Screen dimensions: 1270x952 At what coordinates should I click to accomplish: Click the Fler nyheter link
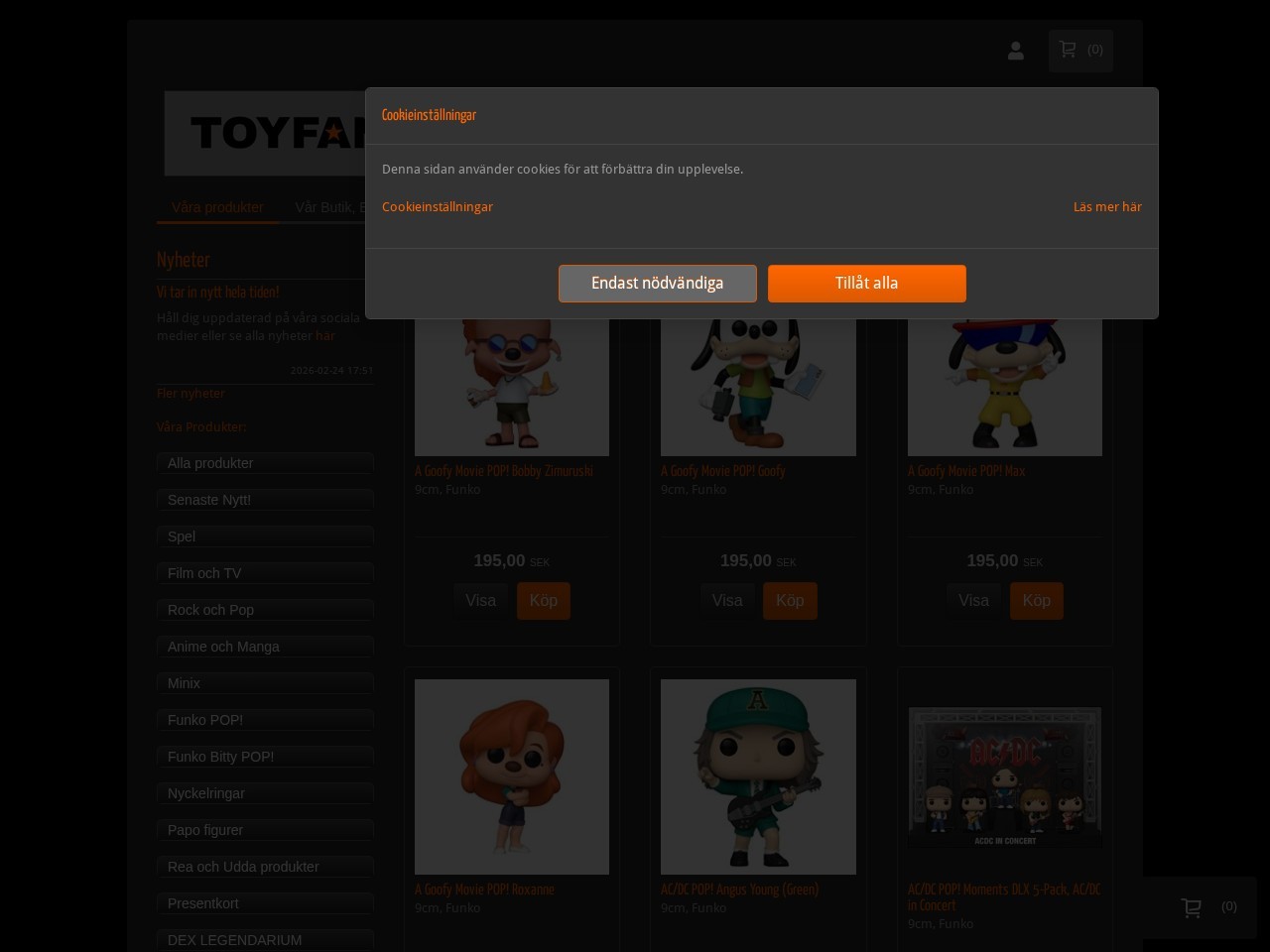coord(190,394)
